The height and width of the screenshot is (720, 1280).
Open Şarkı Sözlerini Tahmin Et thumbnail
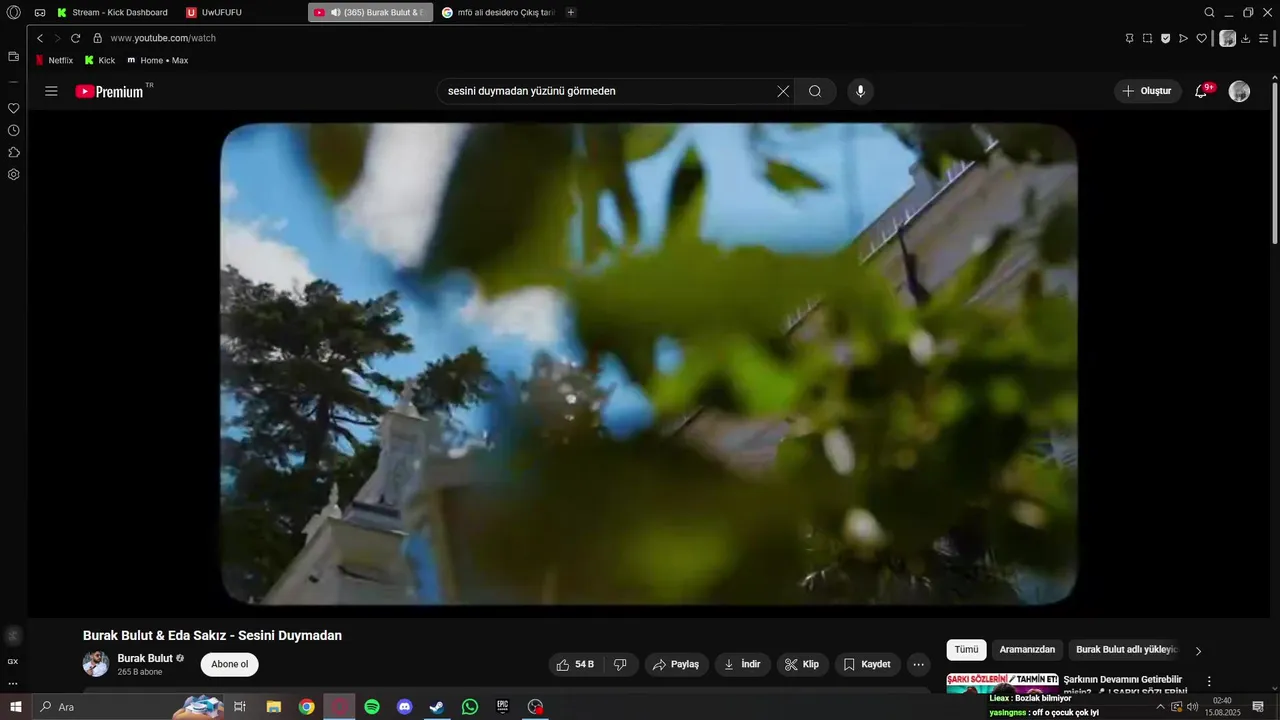coord(1002,684)
